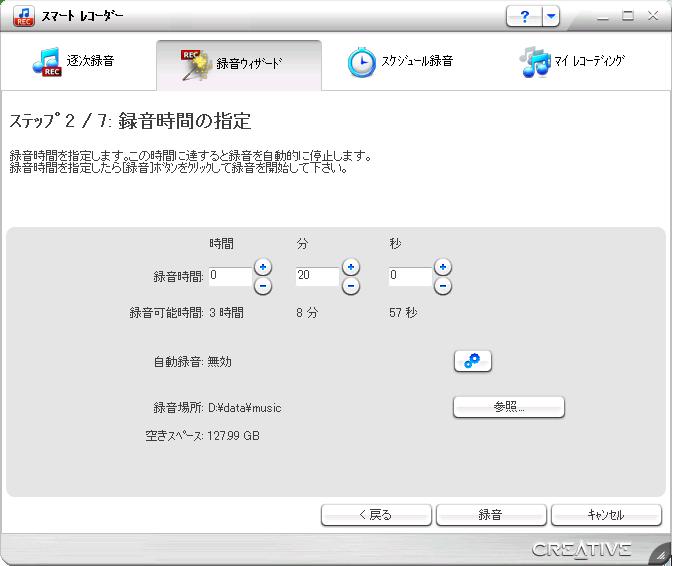Image resolution: width=683 pixels, height=566 pixels.
Task: Switch to the 逐次録音 tab
Action: [76, 62]
